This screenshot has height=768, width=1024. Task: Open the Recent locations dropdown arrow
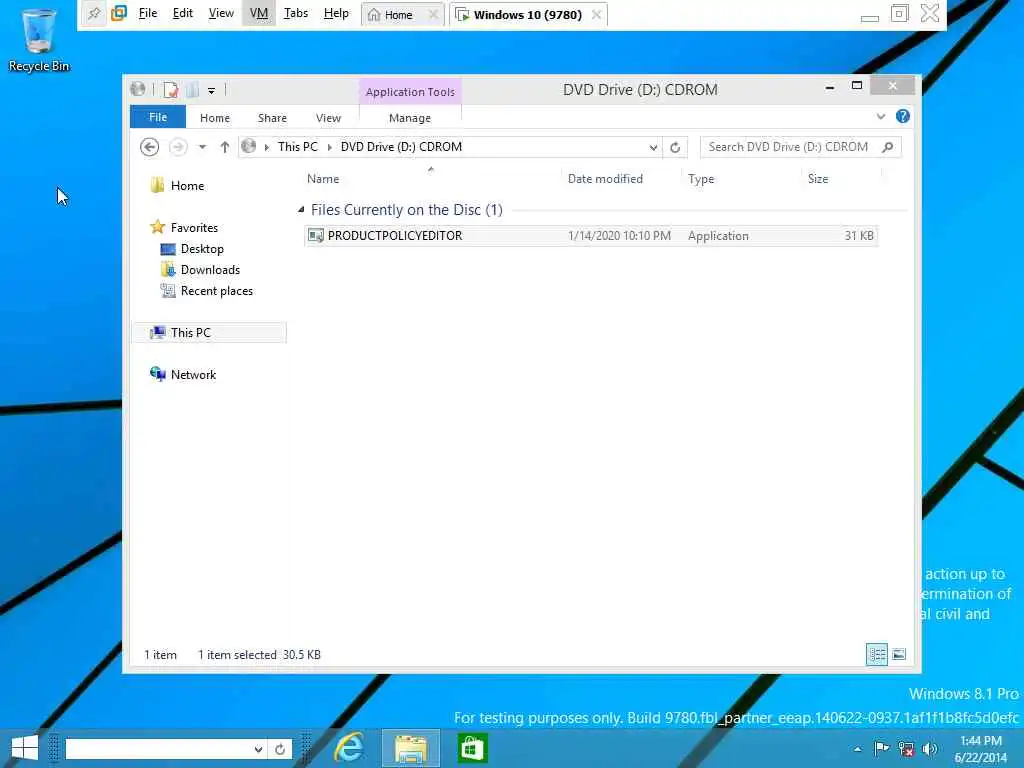pos(202,147)
